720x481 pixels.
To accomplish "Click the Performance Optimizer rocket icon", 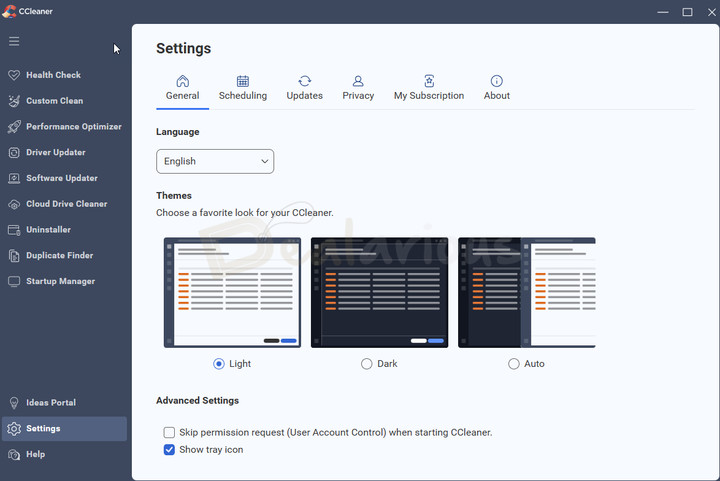I will 14,127.
